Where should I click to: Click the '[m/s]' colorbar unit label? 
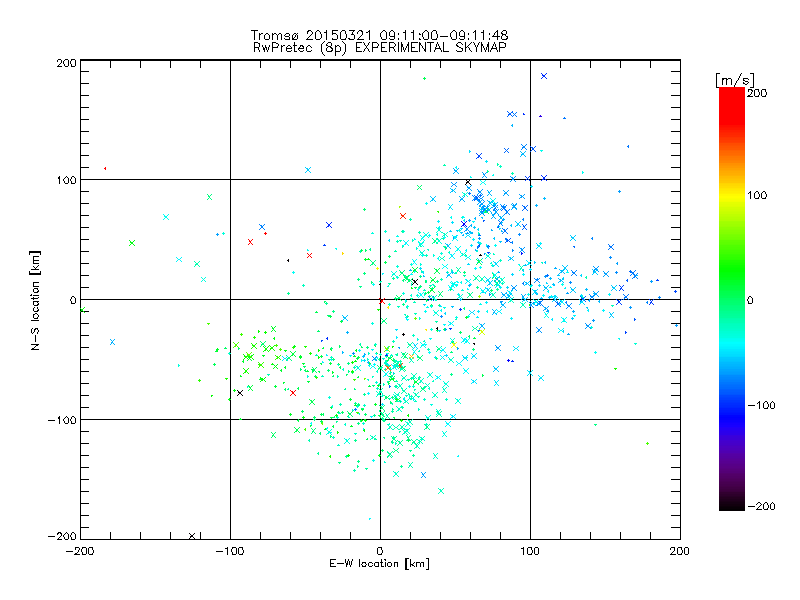point(735,80)
